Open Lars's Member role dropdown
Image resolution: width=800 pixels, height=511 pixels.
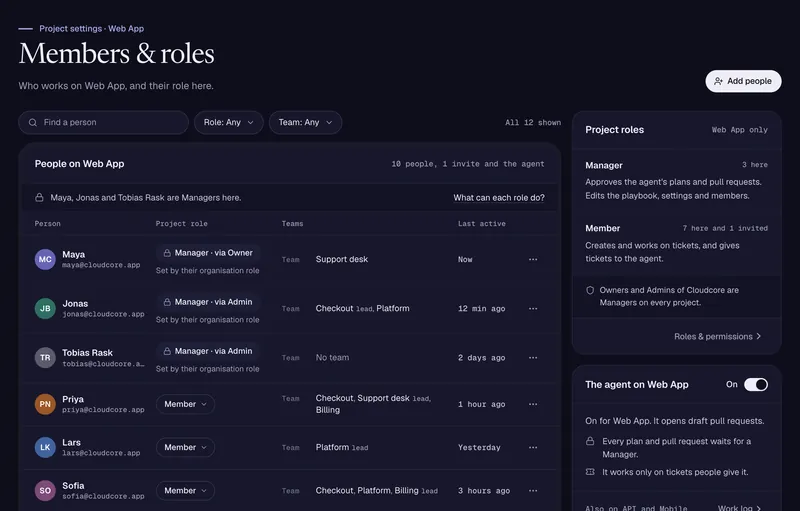coord(185,447)
